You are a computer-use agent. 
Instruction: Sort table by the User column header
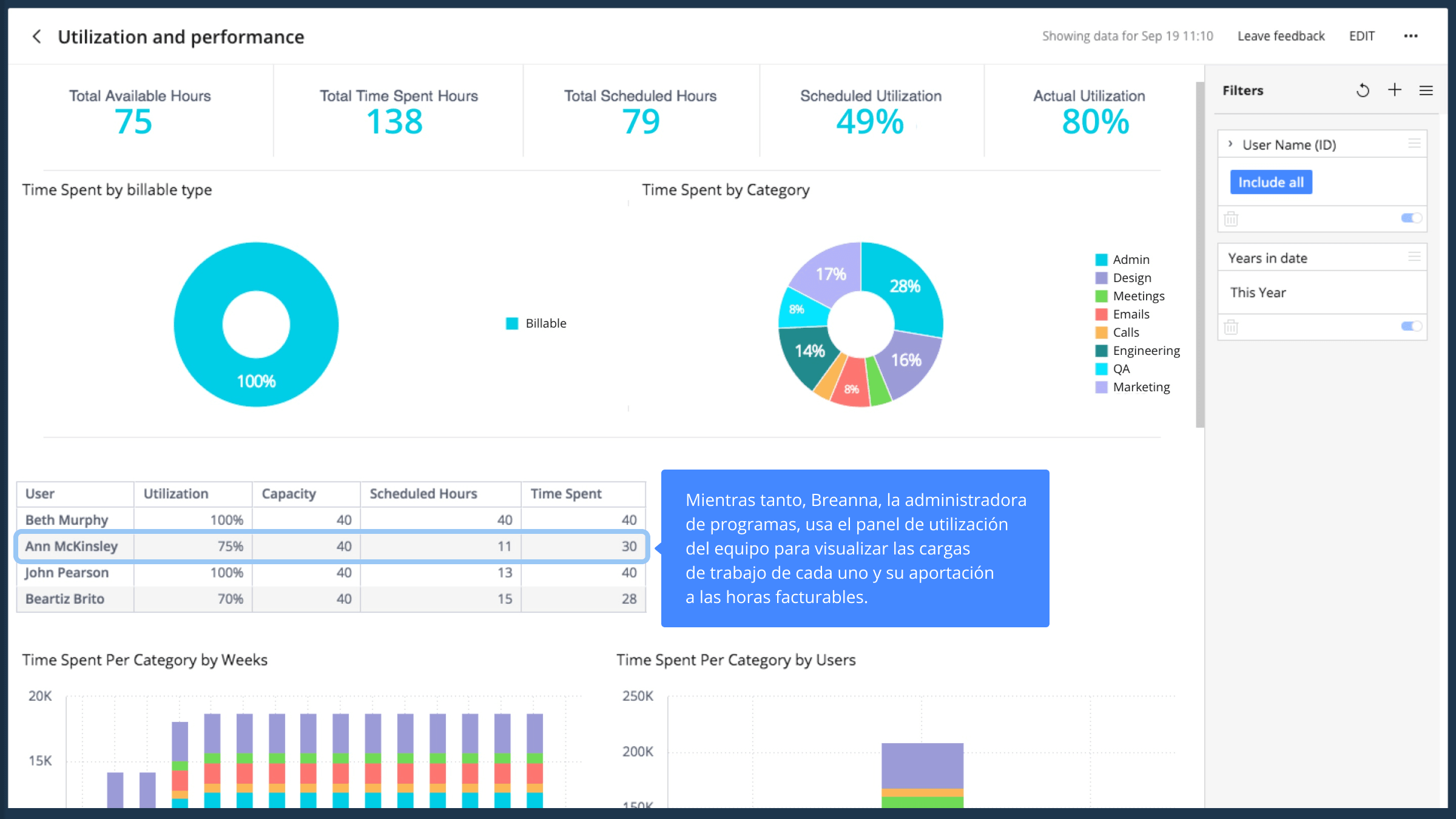(75, 494)
